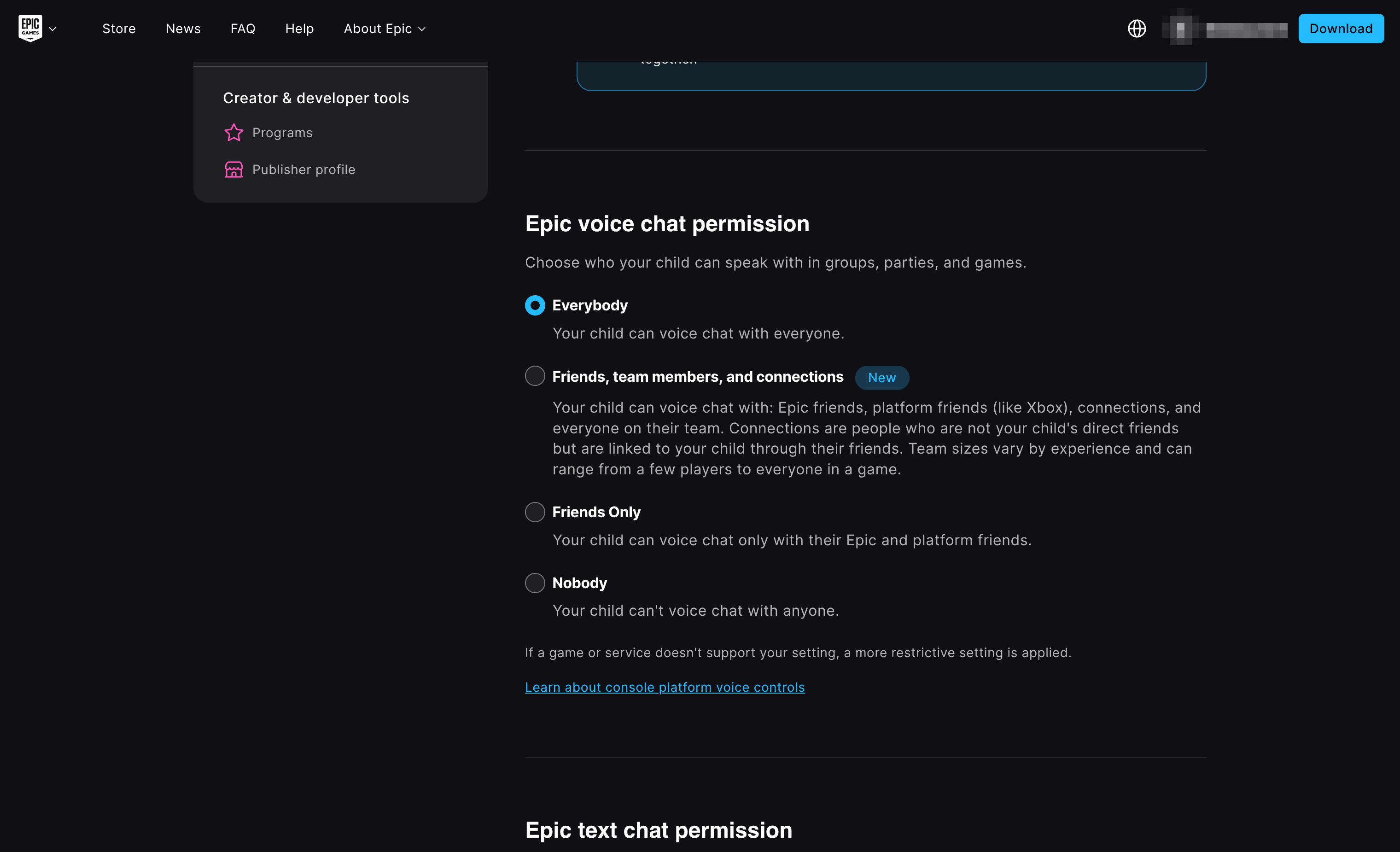Go to the News page
1400x852 pixels.
[183, 29]
